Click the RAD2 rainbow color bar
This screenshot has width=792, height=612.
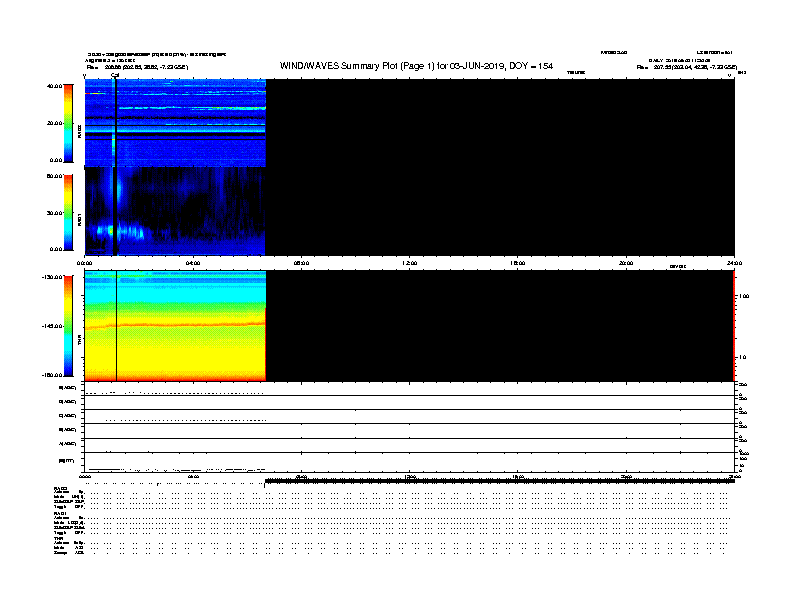click(68, 123)
